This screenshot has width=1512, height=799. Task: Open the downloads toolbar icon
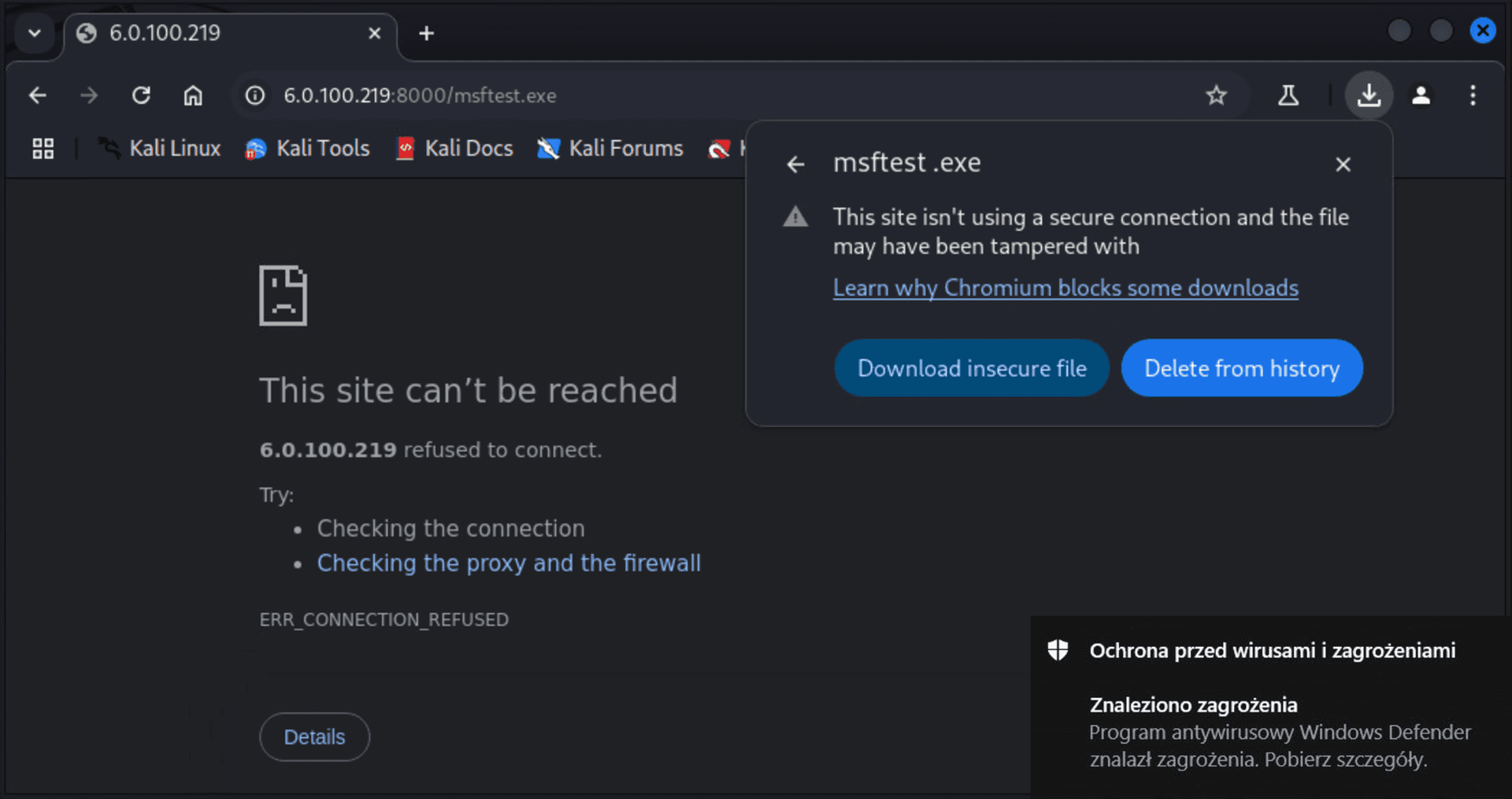click(1369, 95)
